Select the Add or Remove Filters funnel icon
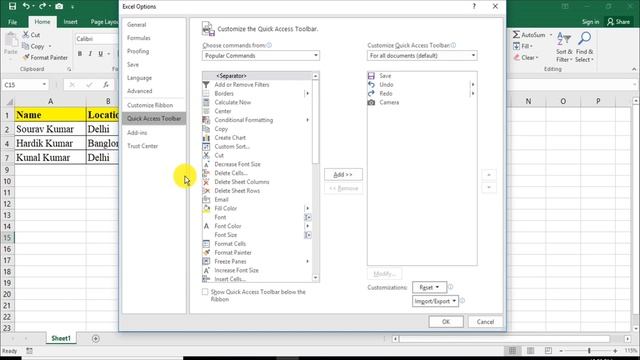 206,84
